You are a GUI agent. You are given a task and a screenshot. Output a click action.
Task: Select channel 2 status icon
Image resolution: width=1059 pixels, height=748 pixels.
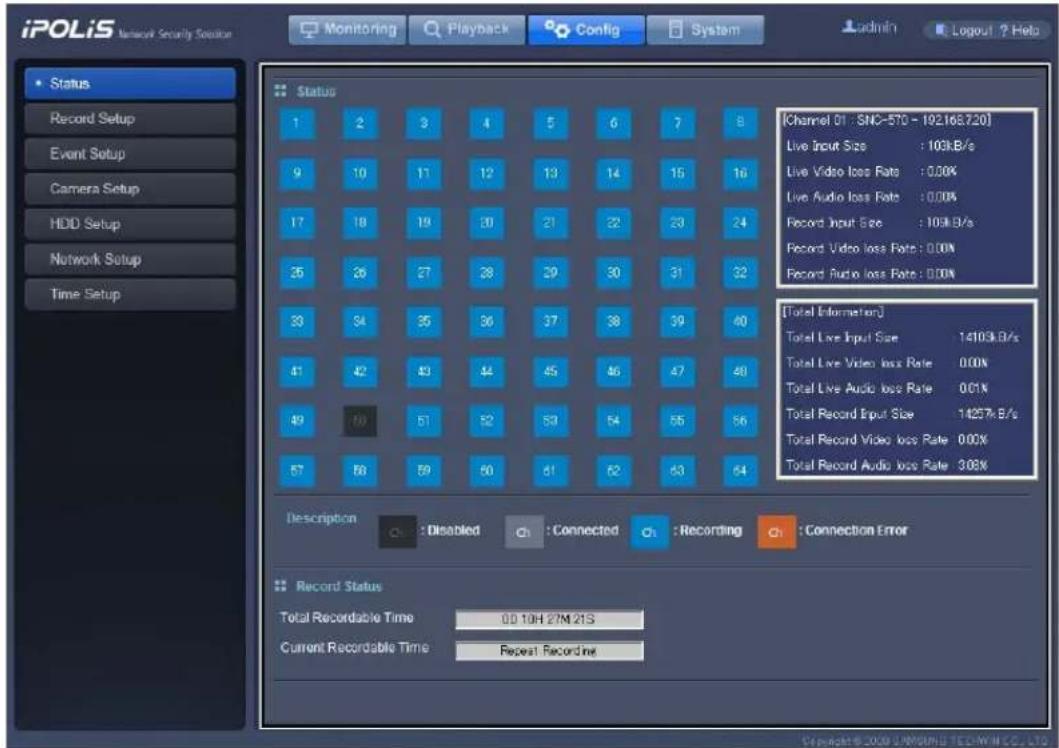point(359,124)
